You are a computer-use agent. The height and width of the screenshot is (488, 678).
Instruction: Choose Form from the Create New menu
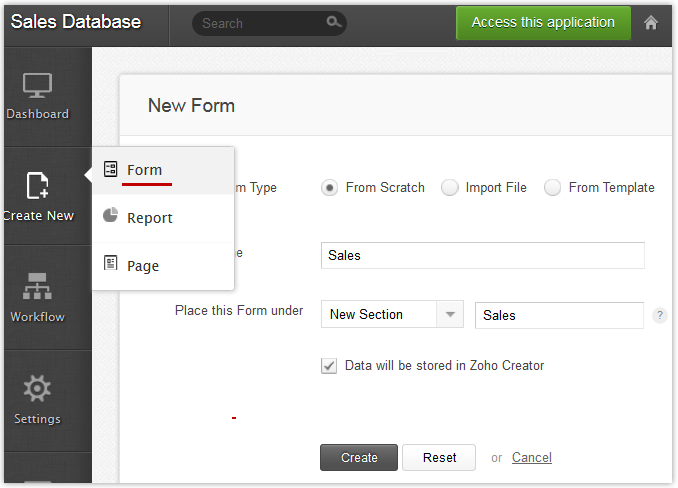[144, 170]
